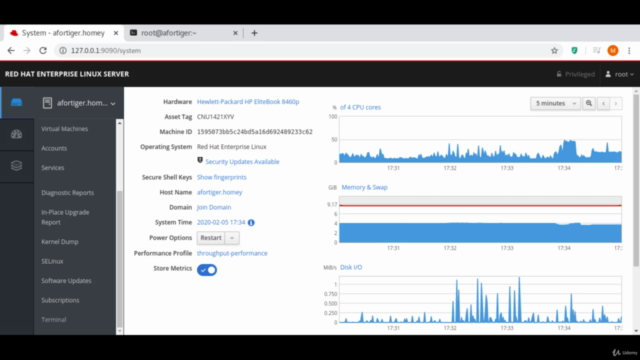Image resolution: width=640 pixels, height=360 pixels.
Task: Open dashboard gauge icon in sidebar
Action: (16, 134)
